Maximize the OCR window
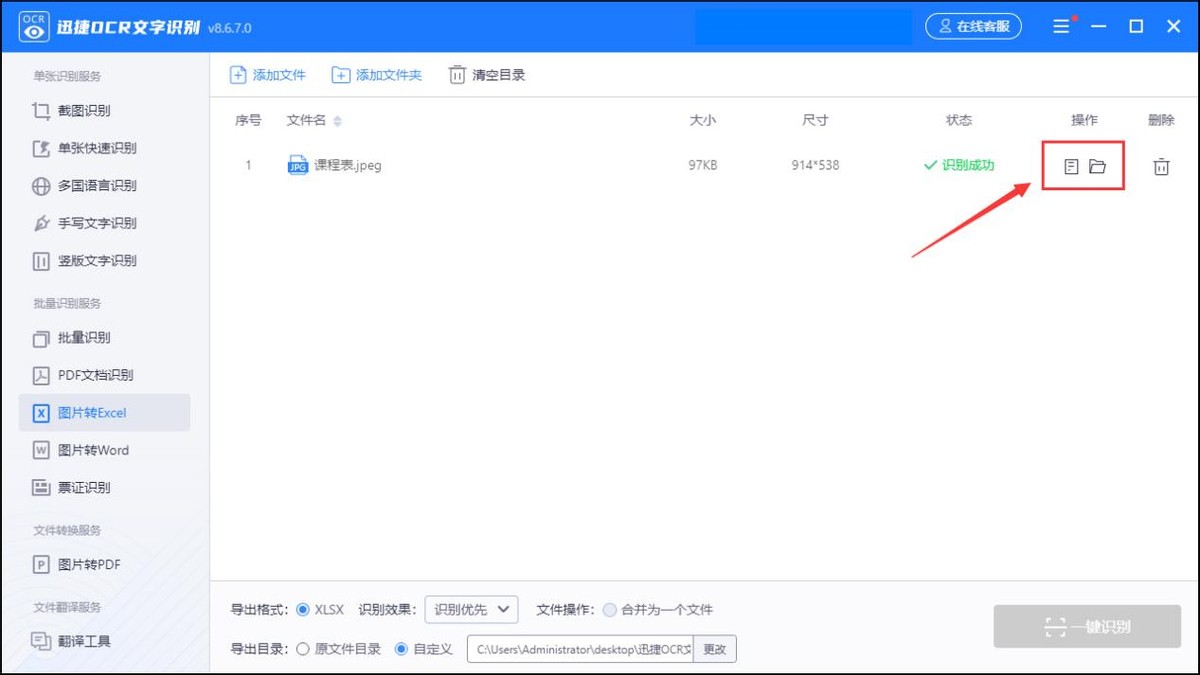 coord(1136,27)
